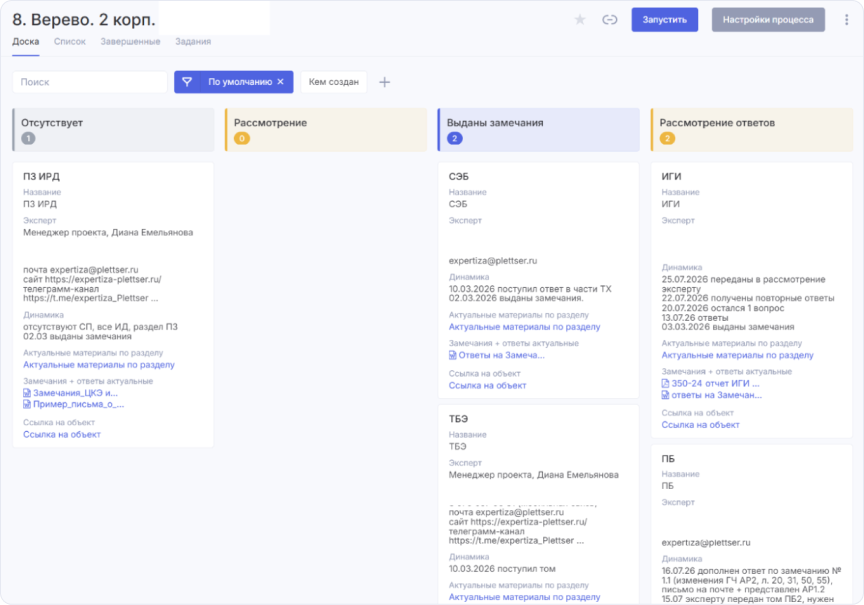Click '25.07.2026 переданы в рассмотрение' text

coord(743,279)
